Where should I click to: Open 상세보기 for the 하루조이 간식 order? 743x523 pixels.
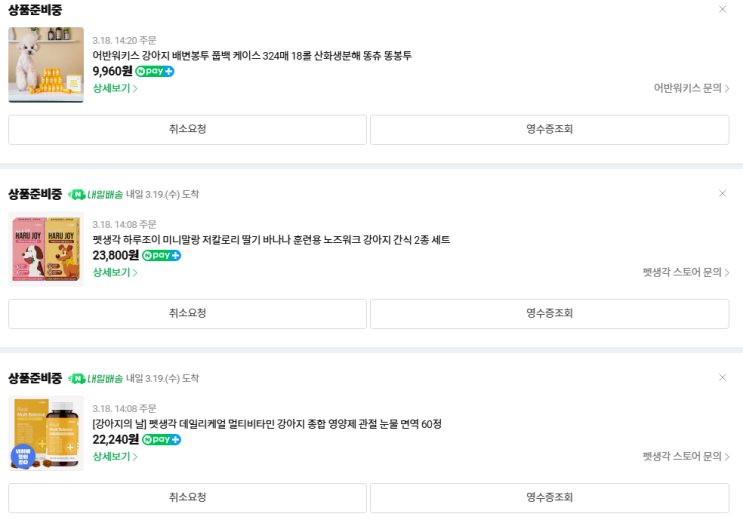tap(115, 272)
